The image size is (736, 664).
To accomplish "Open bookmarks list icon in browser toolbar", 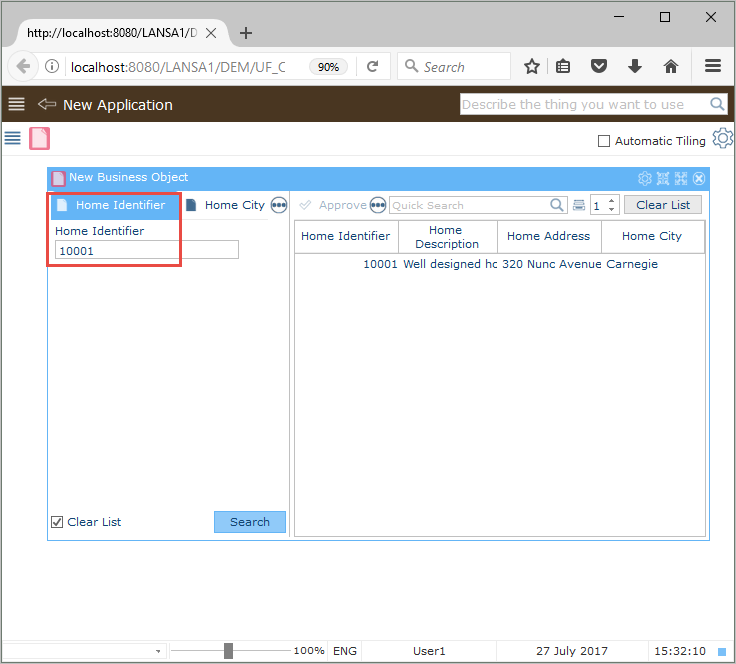I will pyautogui.click(x=563, y=66).
